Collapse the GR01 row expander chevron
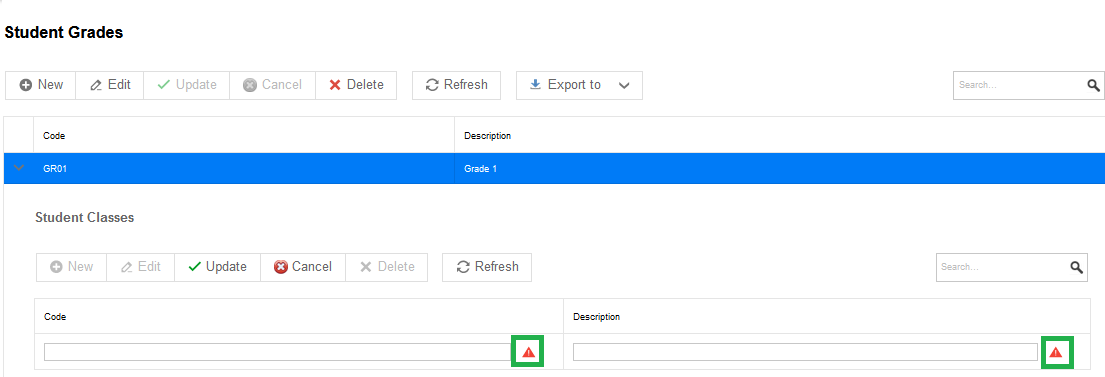Screen dimensions: 1105x377 (19, 168)
